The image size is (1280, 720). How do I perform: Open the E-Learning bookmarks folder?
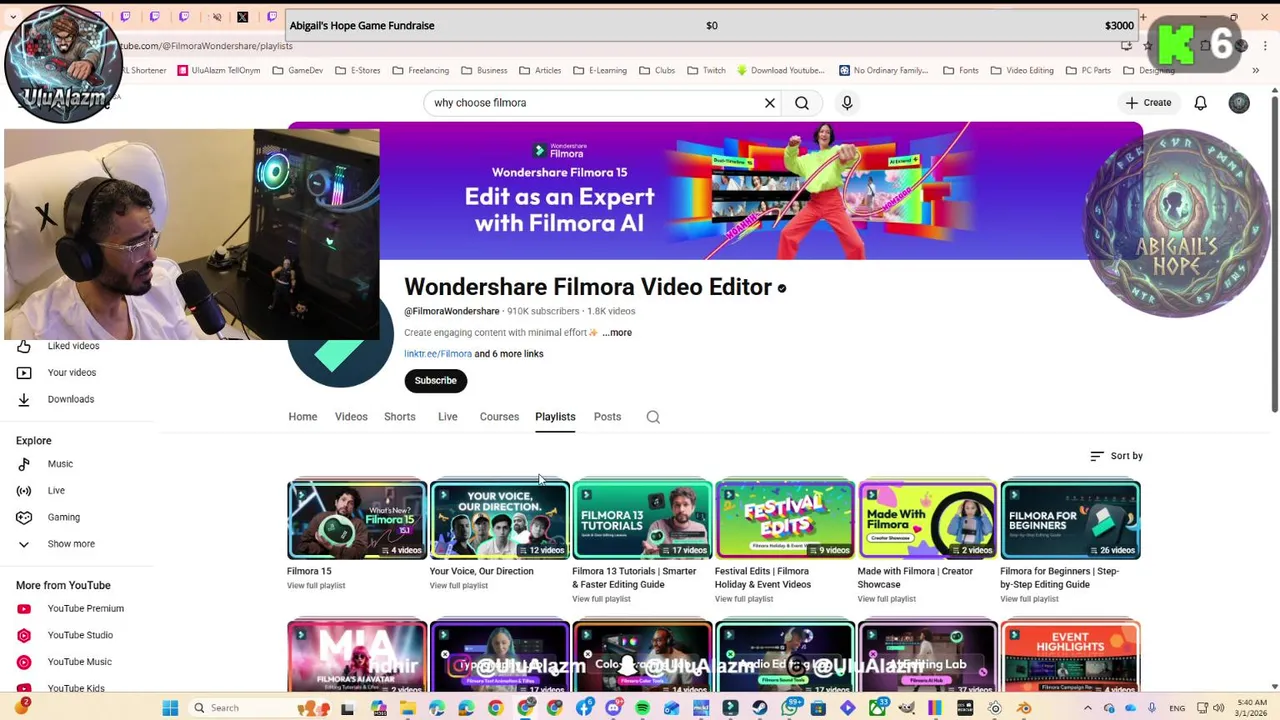600,71
